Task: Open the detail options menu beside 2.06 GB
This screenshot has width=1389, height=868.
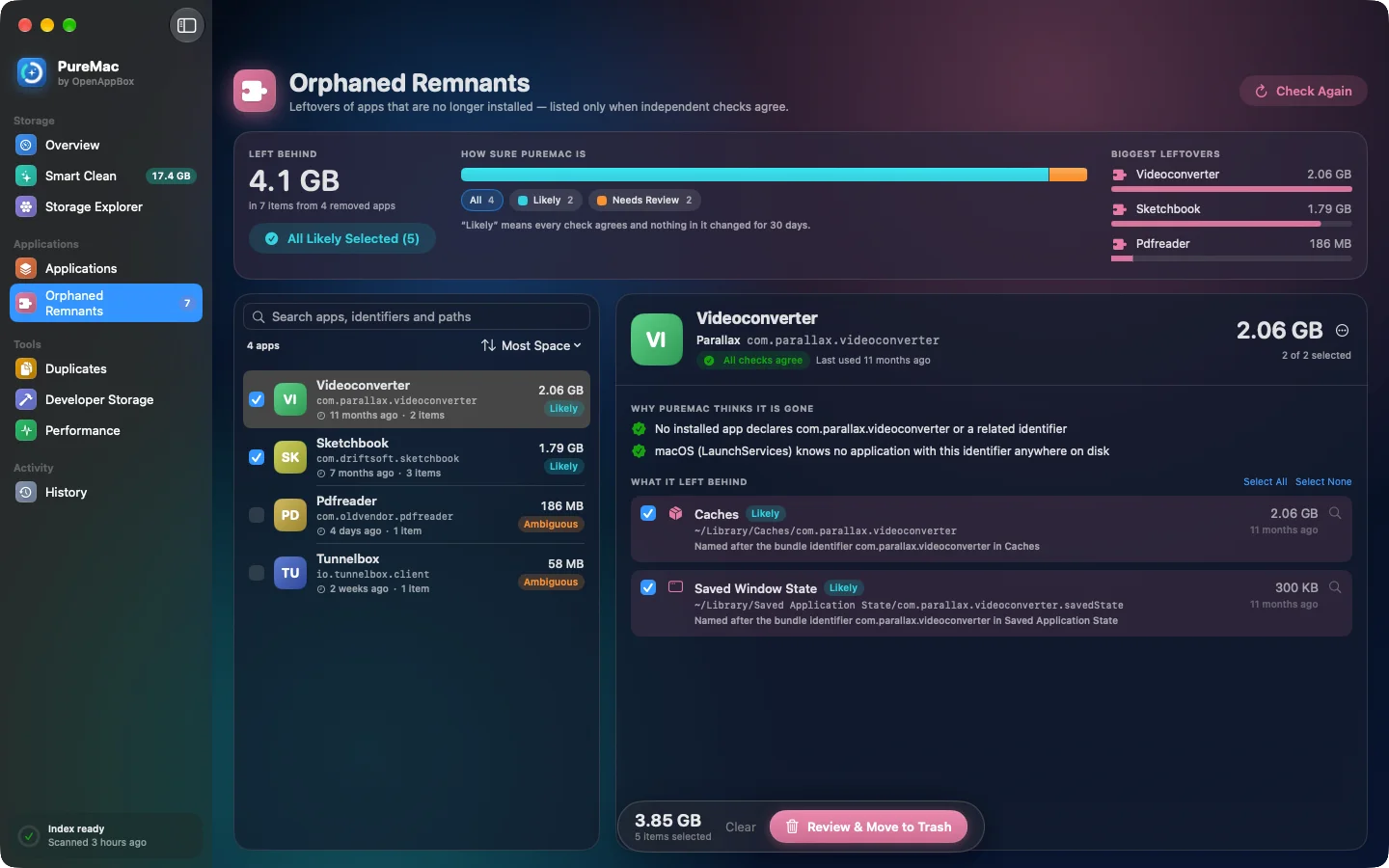Action: point(1342,331)
